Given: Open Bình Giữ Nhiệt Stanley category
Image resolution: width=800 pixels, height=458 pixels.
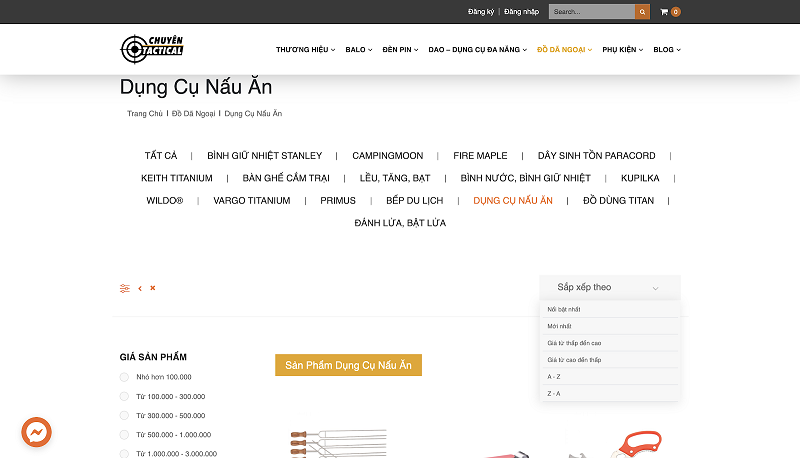Looking at the screenshot, I should click(265, 156).
